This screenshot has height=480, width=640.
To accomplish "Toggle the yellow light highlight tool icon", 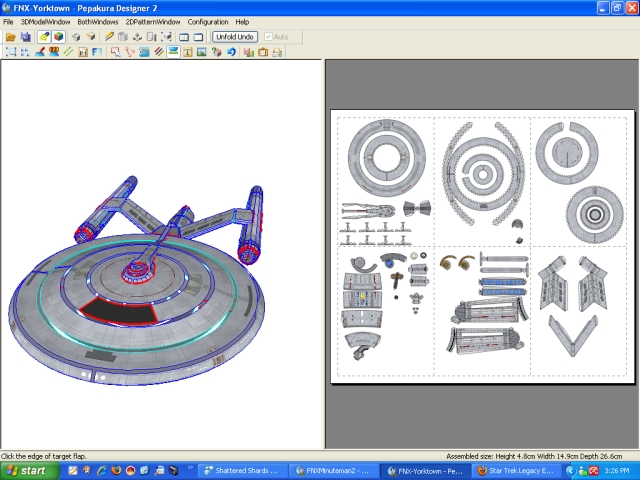I will tap(44, 37).
